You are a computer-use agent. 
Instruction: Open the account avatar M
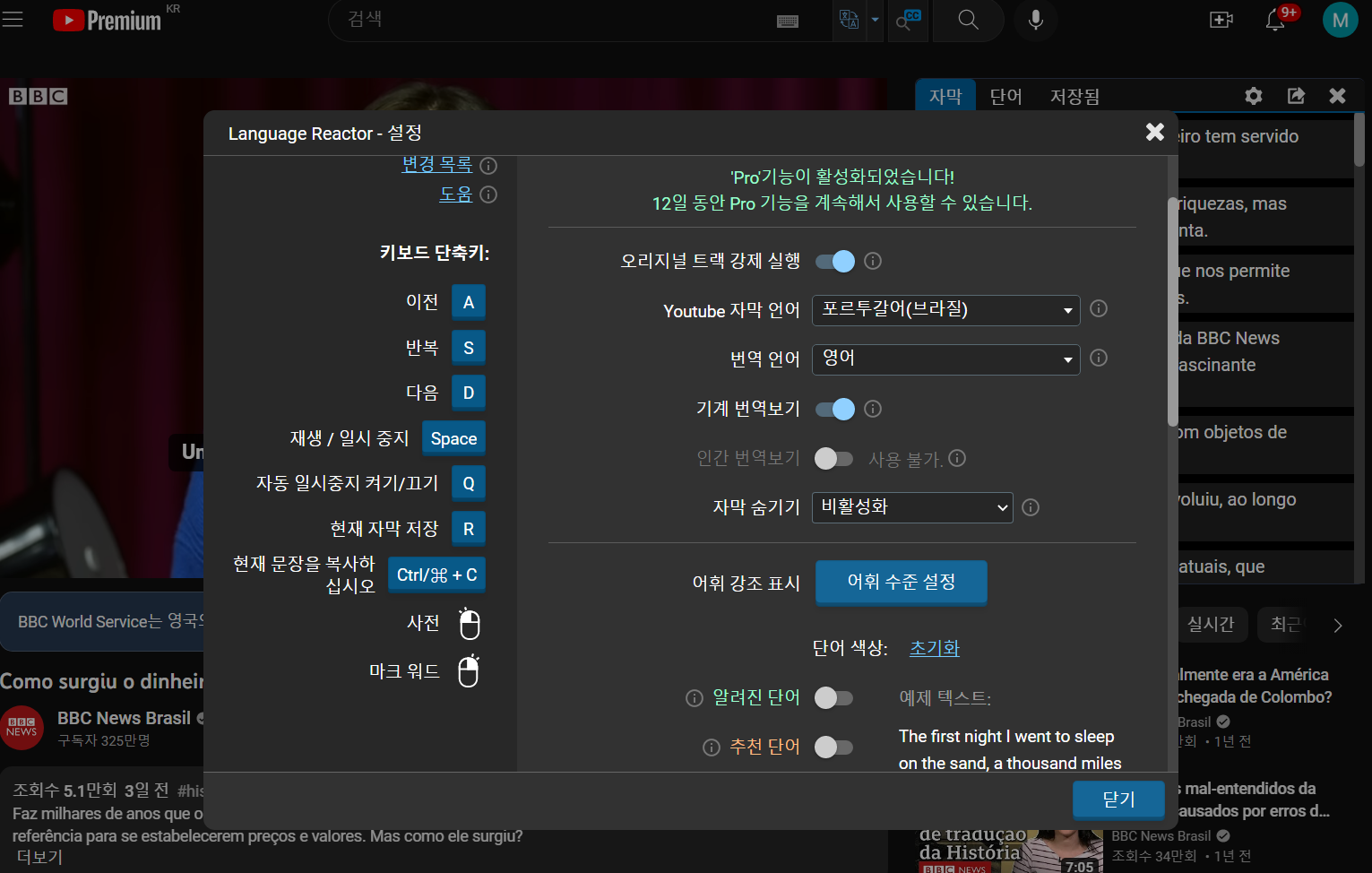(1341, 20)
